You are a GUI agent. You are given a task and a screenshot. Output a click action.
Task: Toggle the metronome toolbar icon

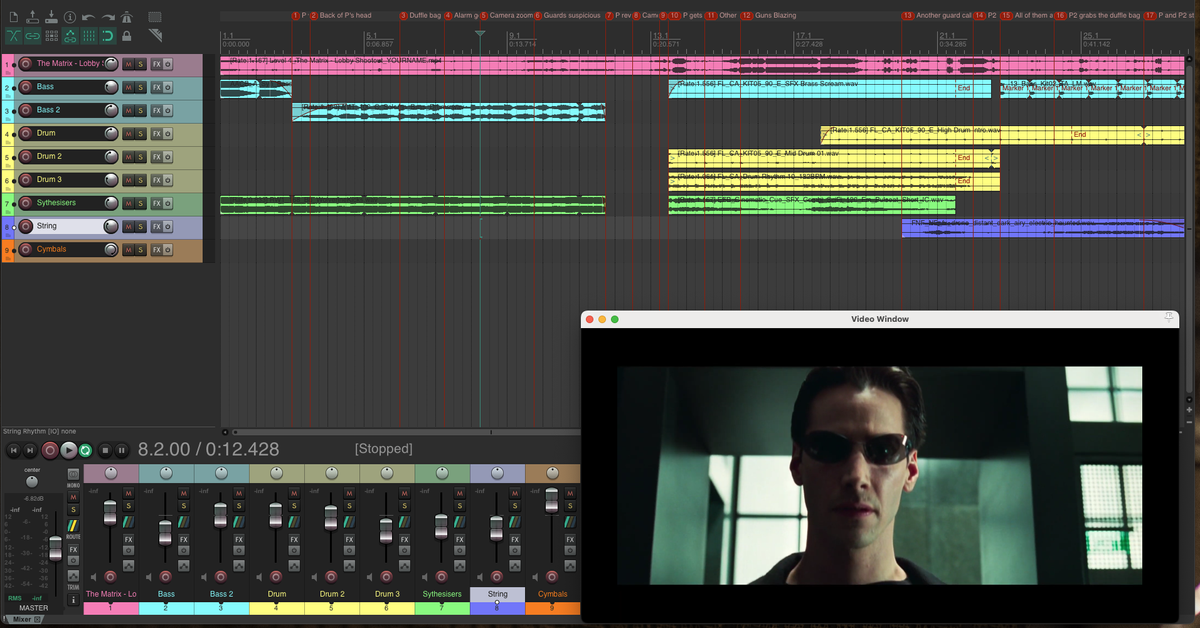126,17
